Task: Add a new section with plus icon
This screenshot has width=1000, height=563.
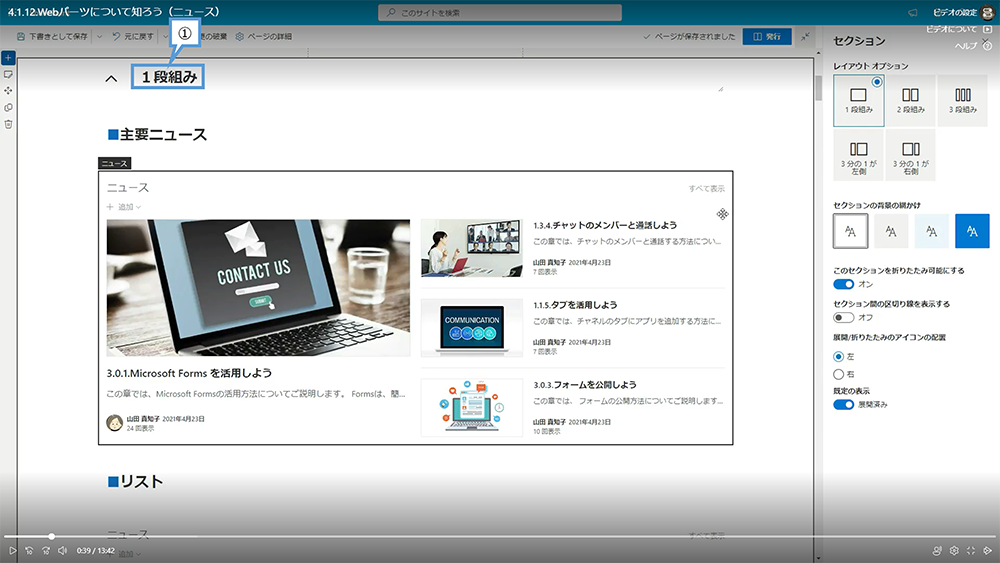Action: 8,58
